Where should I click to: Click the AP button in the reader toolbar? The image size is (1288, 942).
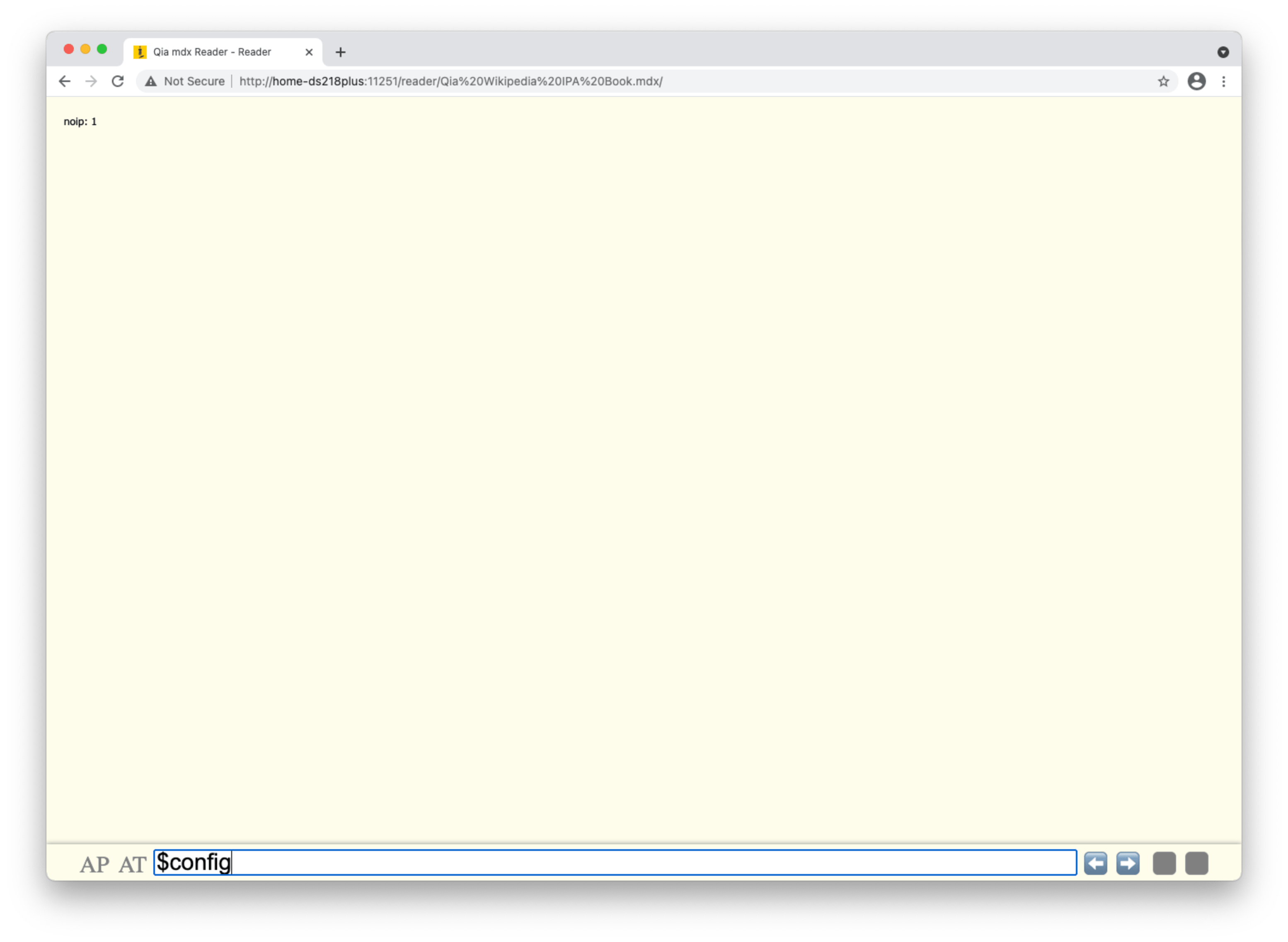94,865
